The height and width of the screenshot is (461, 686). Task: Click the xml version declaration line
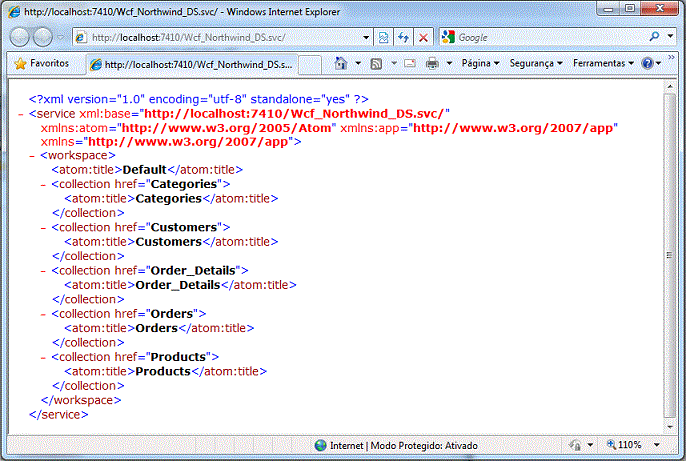[199, 99]
